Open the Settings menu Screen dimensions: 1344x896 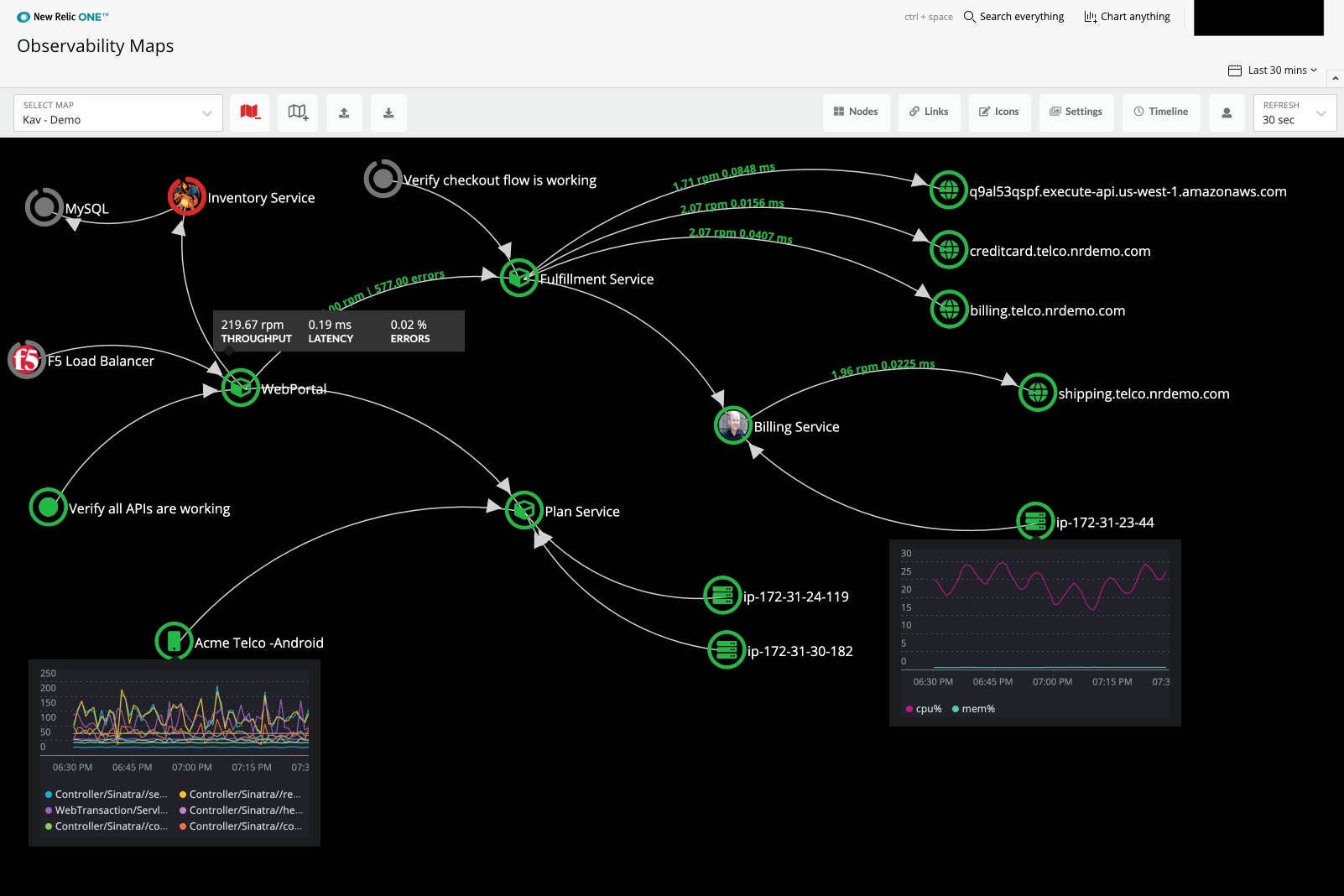[x=1076, y=112]
